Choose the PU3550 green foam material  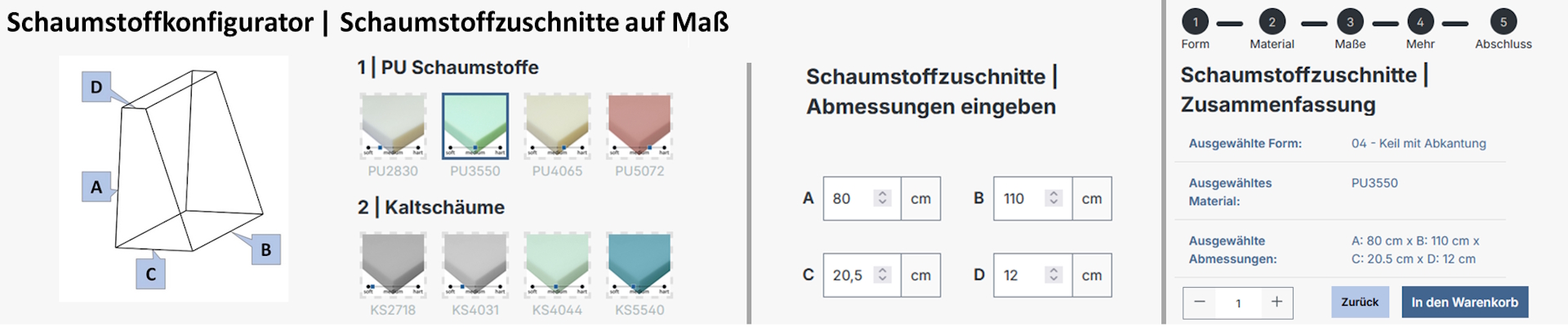click(475, 125)
